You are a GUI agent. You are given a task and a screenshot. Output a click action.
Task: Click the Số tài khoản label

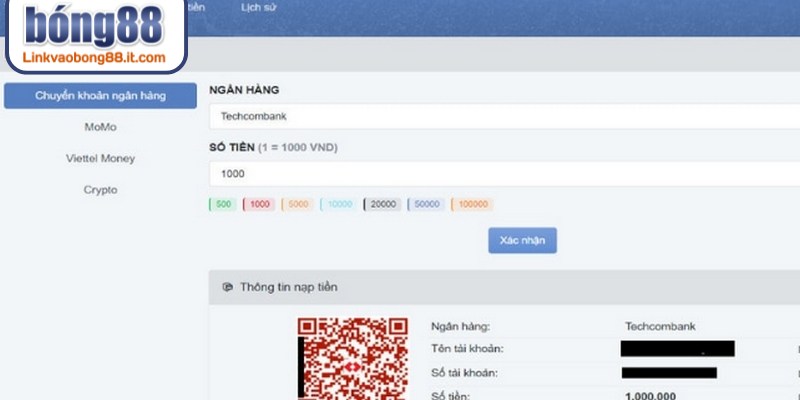(x=464, y=373)
